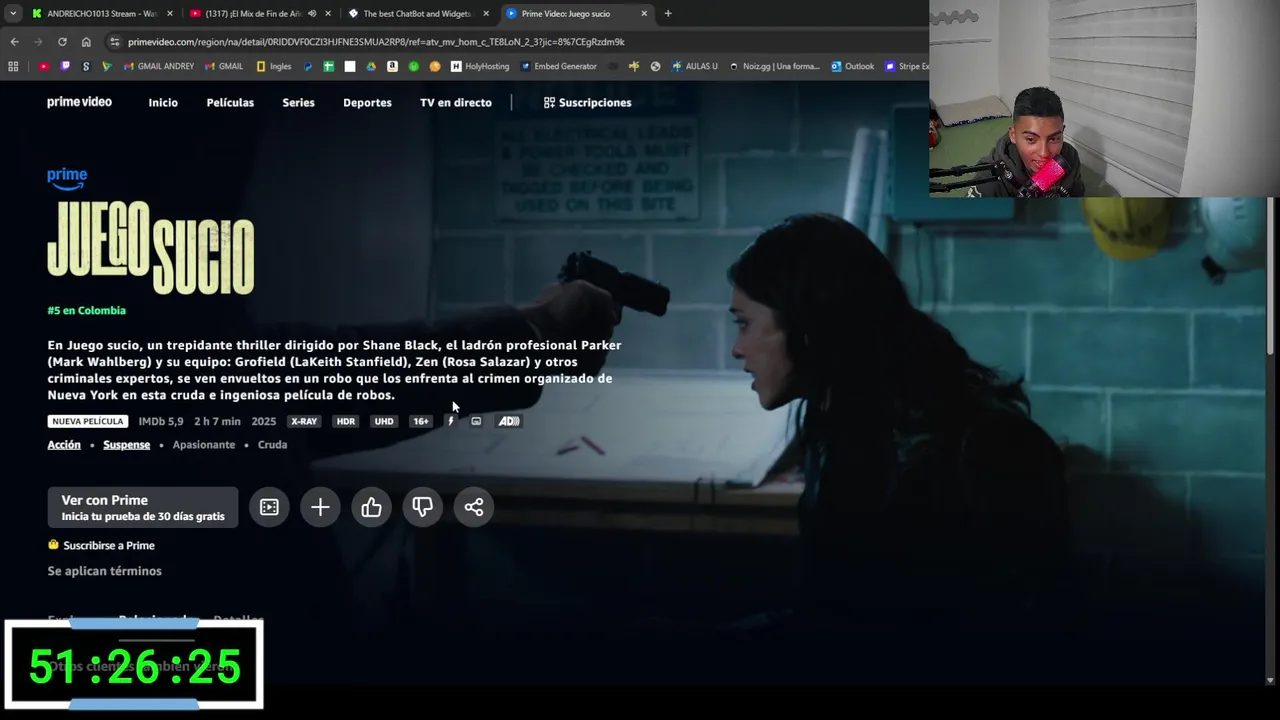Open the trailer icon button next to Ver con Prime
This screenshot has width=1280, height=720.
pyautogui.click(x=269, y=507)
